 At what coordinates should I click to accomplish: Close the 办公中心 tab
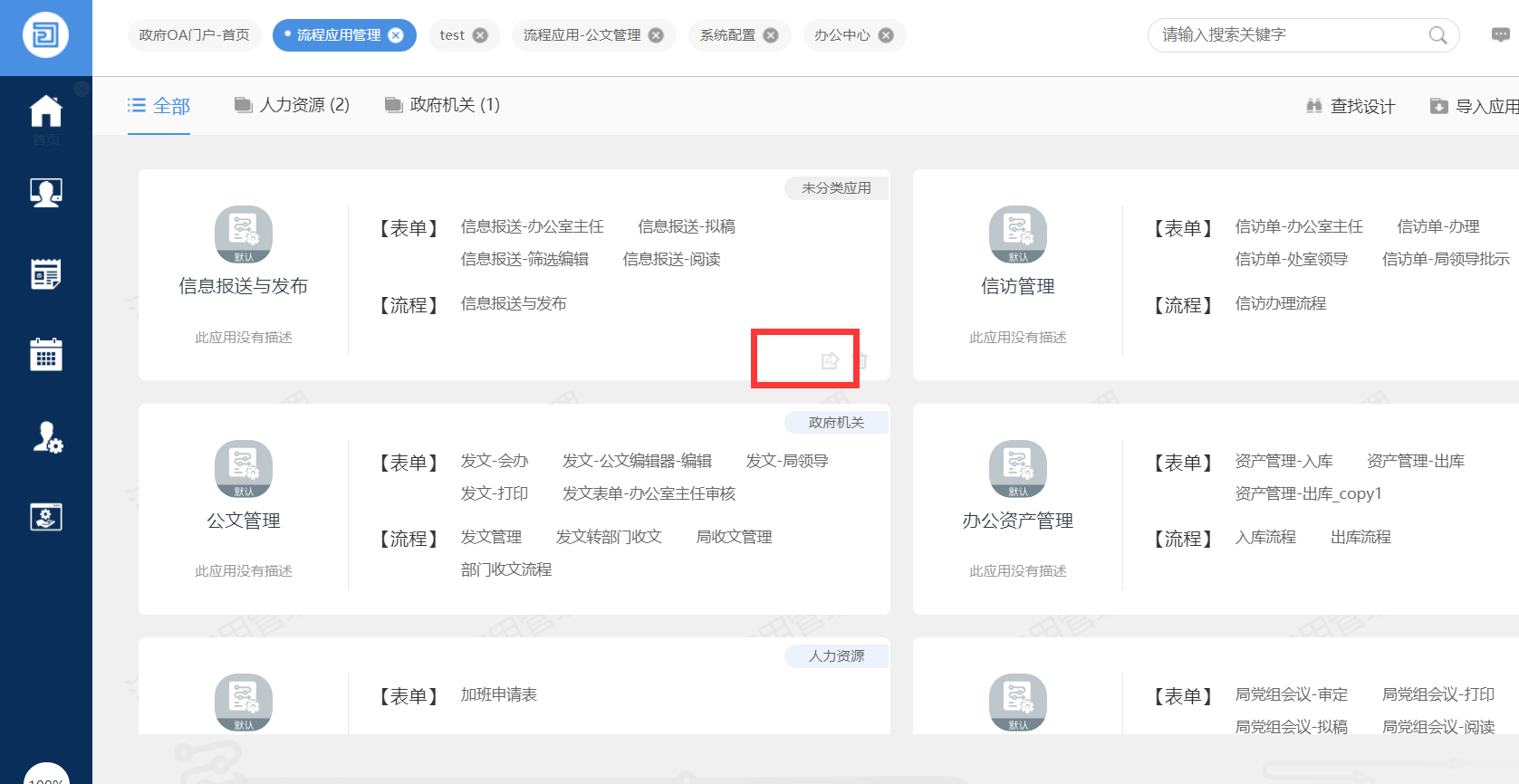(886, 35)
